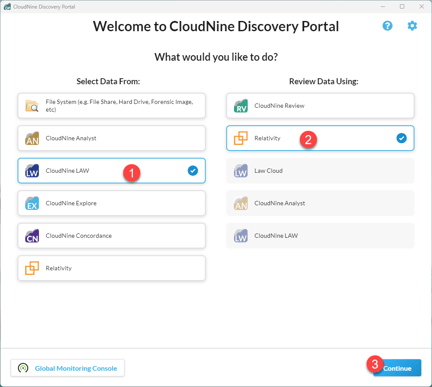Maximize the CloudNine Discovery Portal window

[x=402, y=7]
